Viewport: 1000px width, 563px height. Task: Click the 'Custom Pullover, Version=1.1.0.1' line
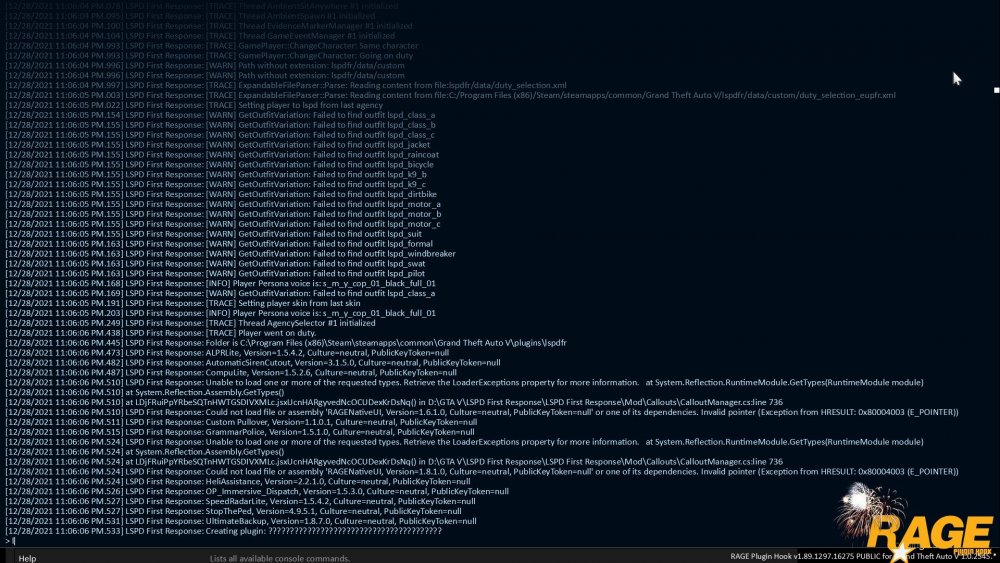[241, 421]
